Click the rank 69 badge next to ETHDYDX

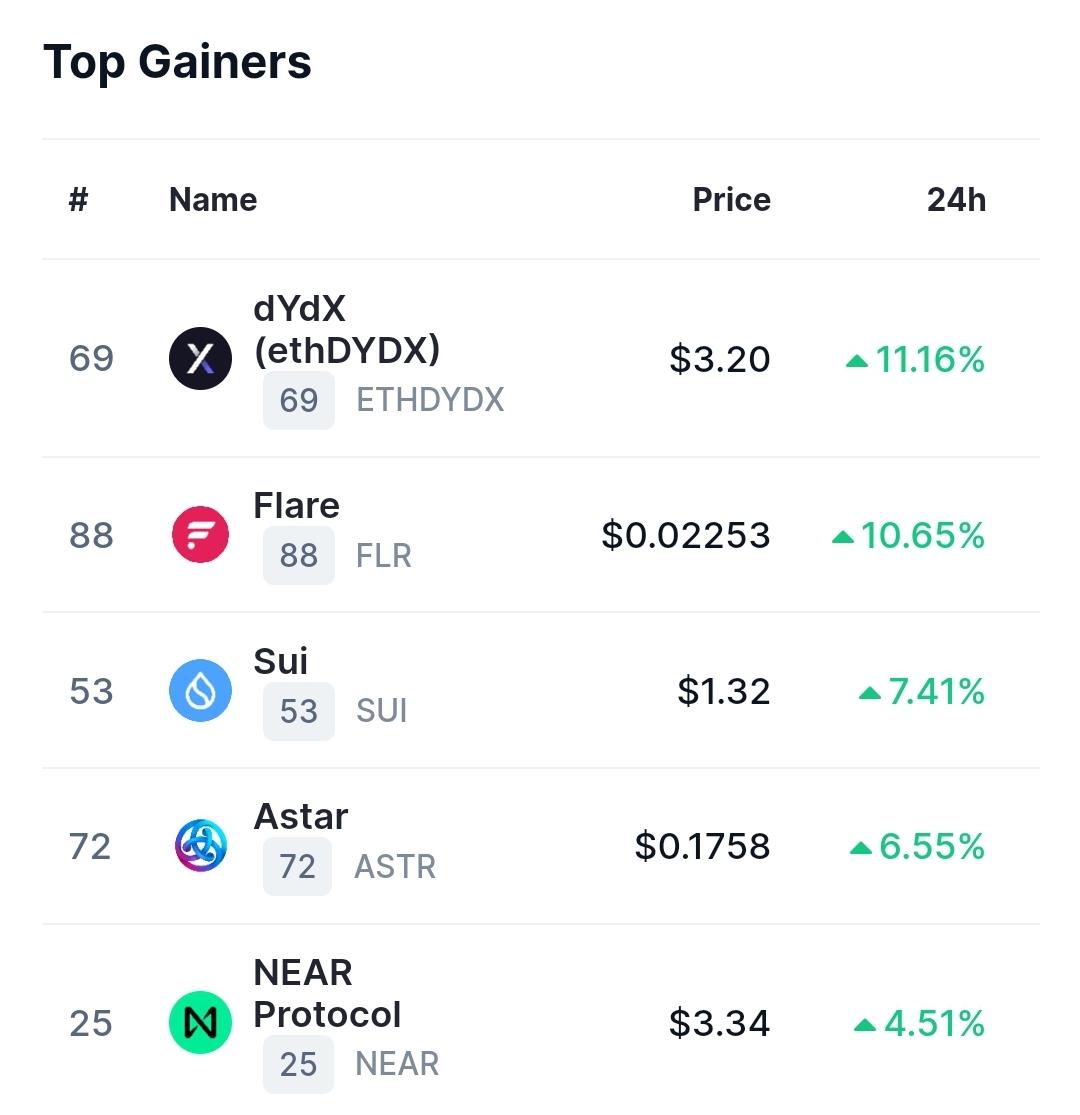click(x=299, y=400)
